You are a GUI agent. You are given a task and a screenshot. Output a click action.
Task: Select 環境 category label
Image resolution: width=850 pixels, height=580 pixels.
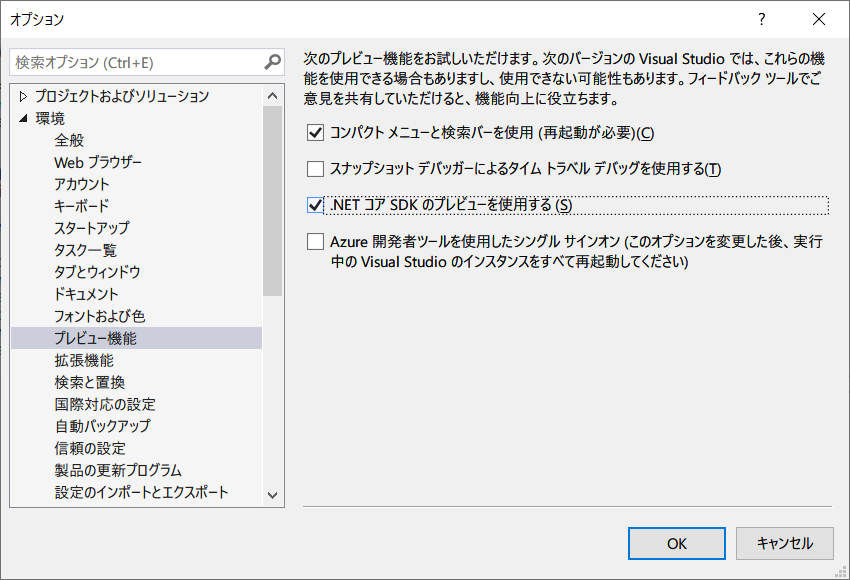click(50, 118)
